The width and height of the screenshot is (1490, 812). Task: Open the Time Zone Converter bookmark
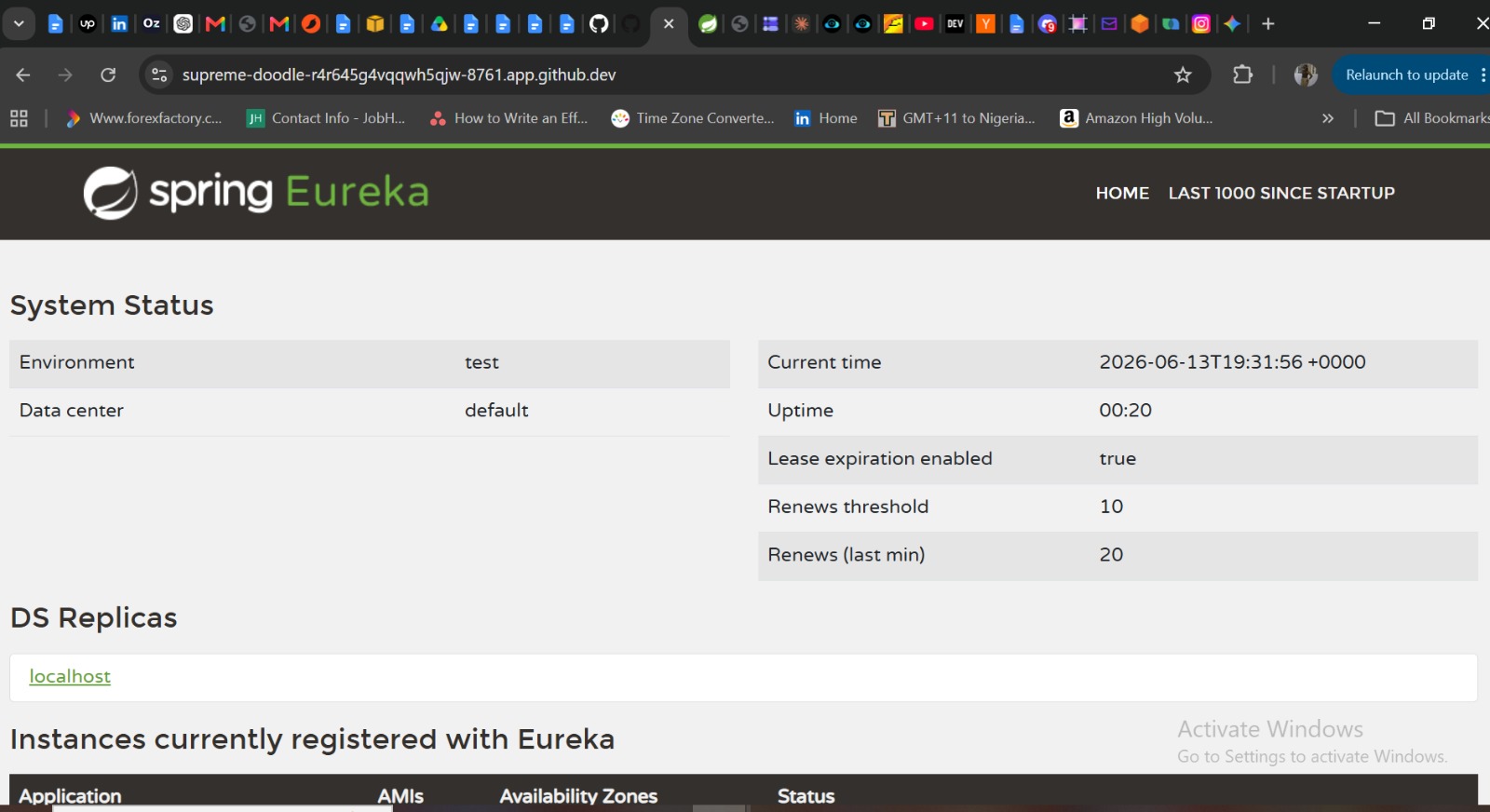pos(692,118)
